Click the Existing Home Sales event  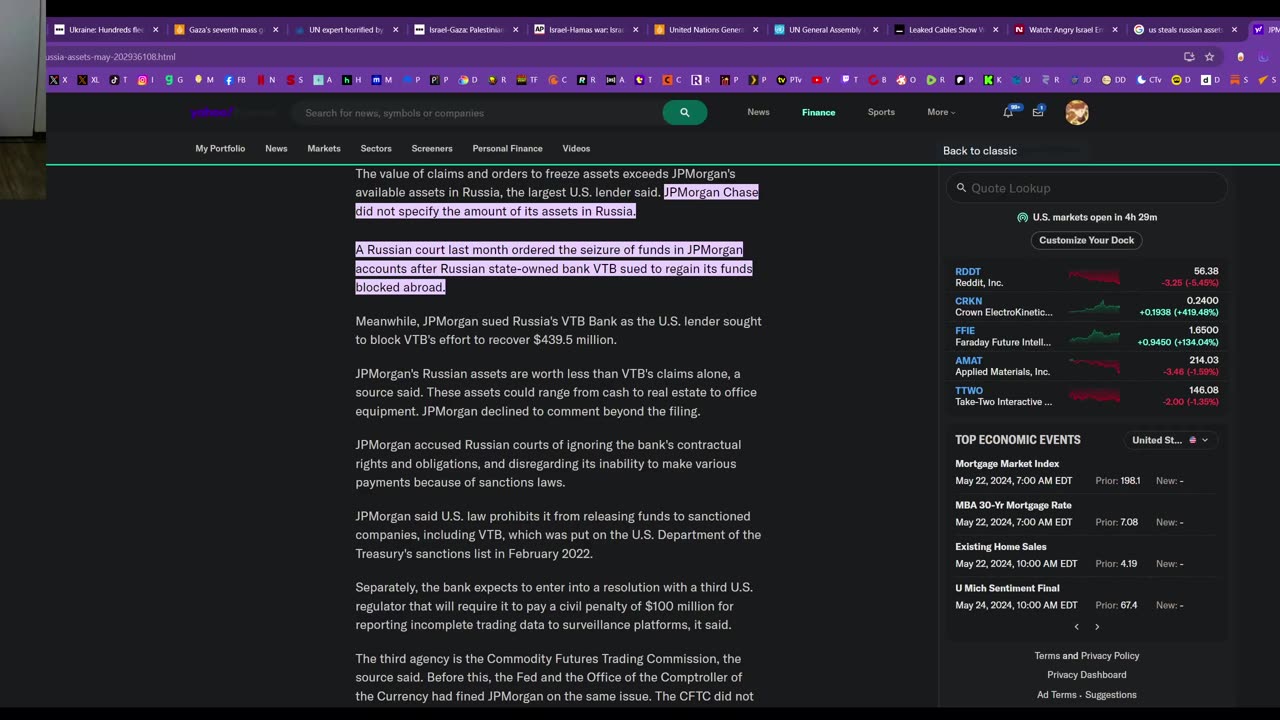pyautogui.click(x=1001, y=547)
